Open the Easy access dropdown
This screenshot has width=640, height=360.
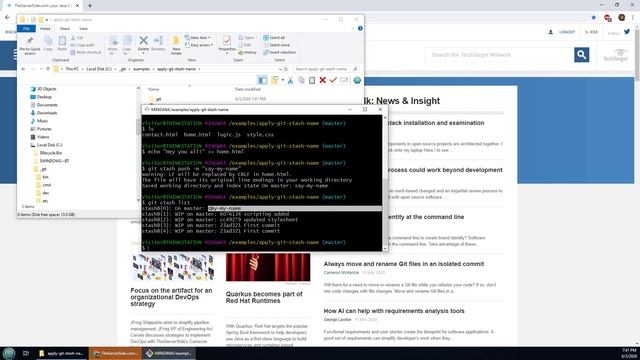pos(199,45)
